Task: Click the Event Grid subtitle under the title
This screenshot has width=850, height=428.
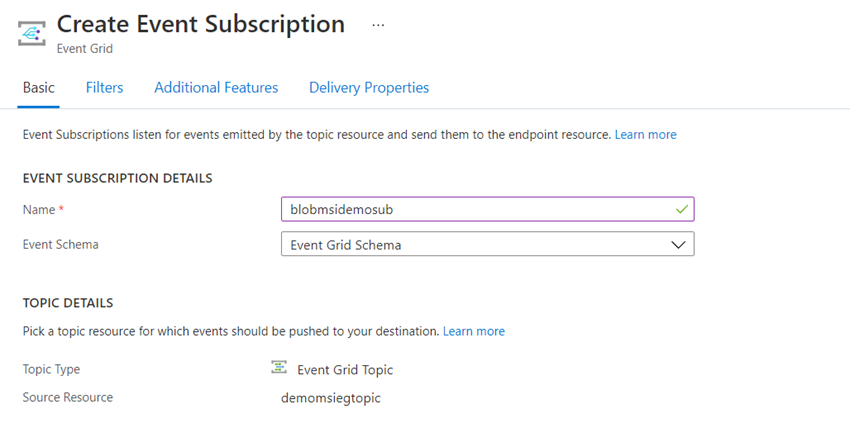Action: click(x=85, y=49)
